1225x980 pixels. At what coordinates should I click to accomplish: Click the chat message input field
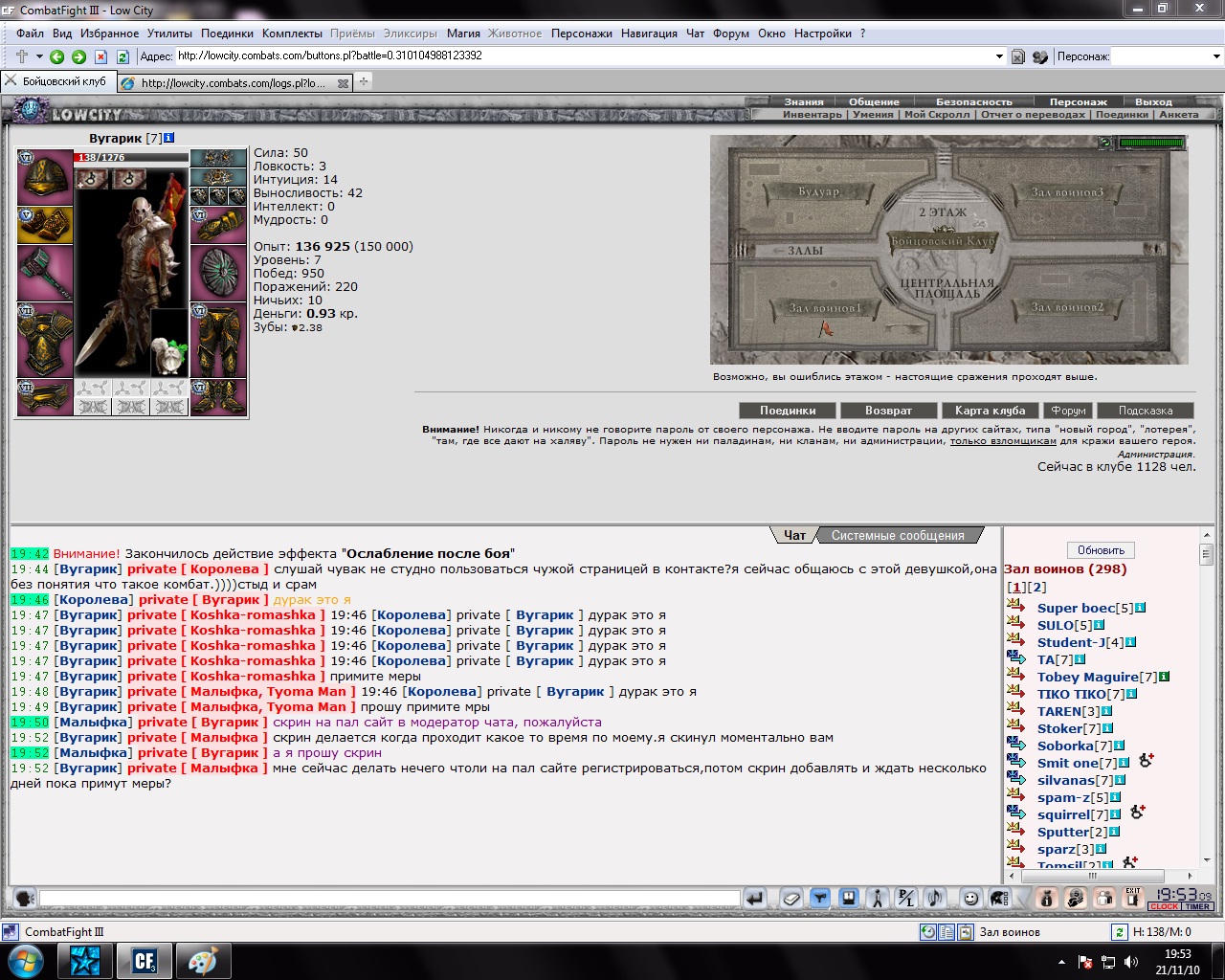point(390,899)
